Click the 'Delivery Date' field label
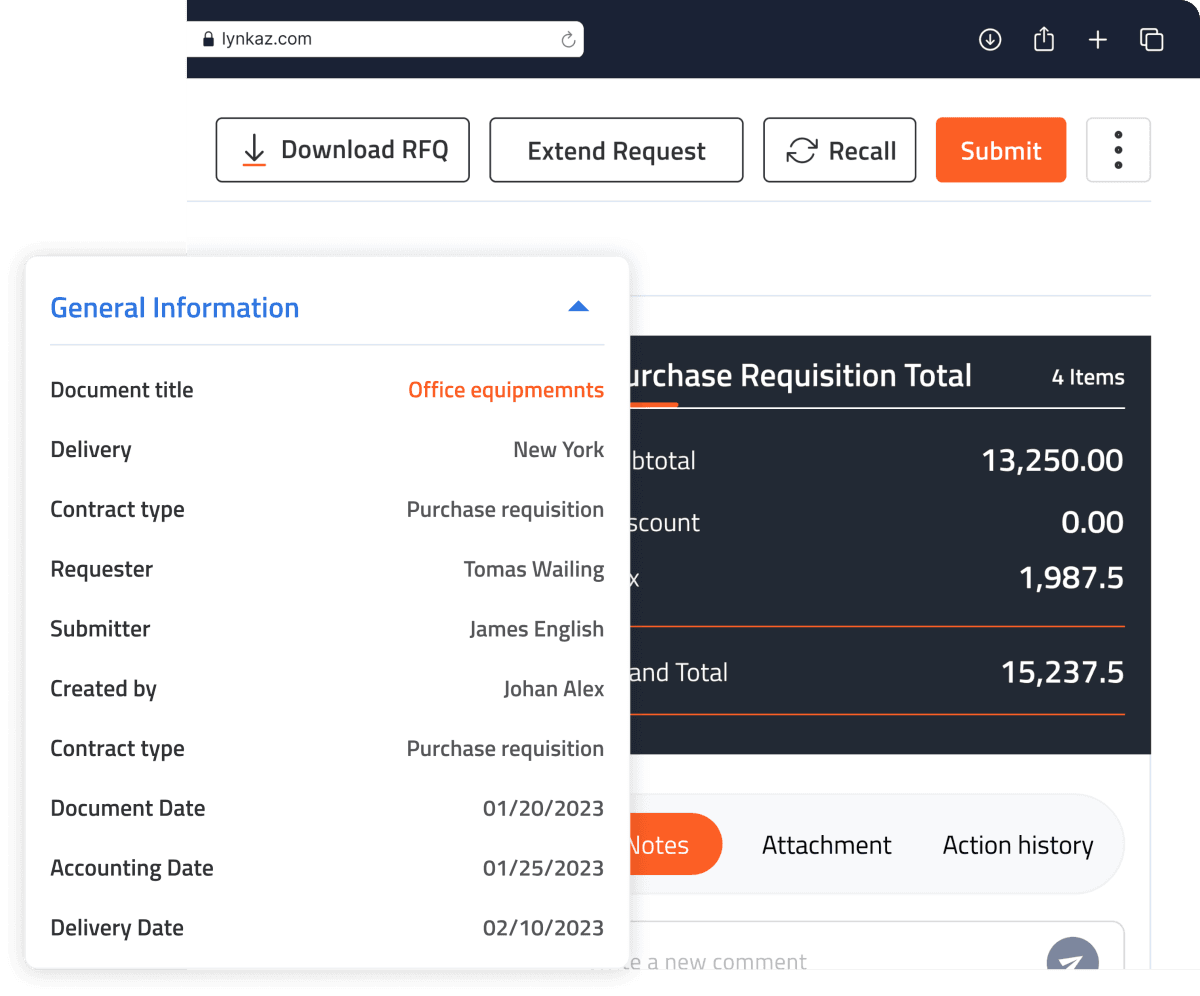1200x996 pixels. (x=117, y=928)
